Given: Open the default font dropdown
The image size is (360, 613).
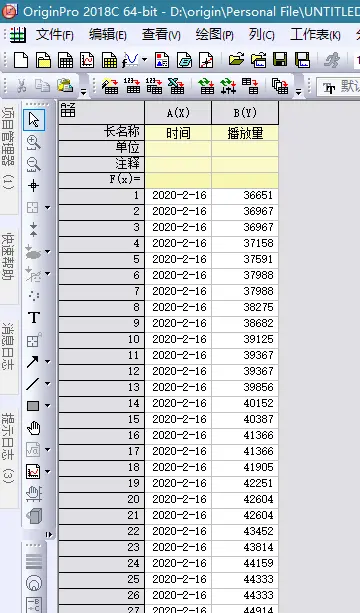Looking at the screenshot, I should pyautogui.click(x=339, y=87).
